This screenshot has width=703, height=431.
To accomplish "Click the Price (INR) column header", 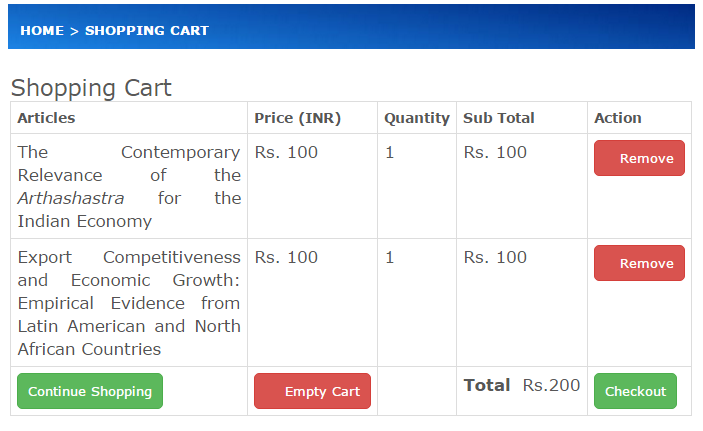I will click(x=298, y=118).
